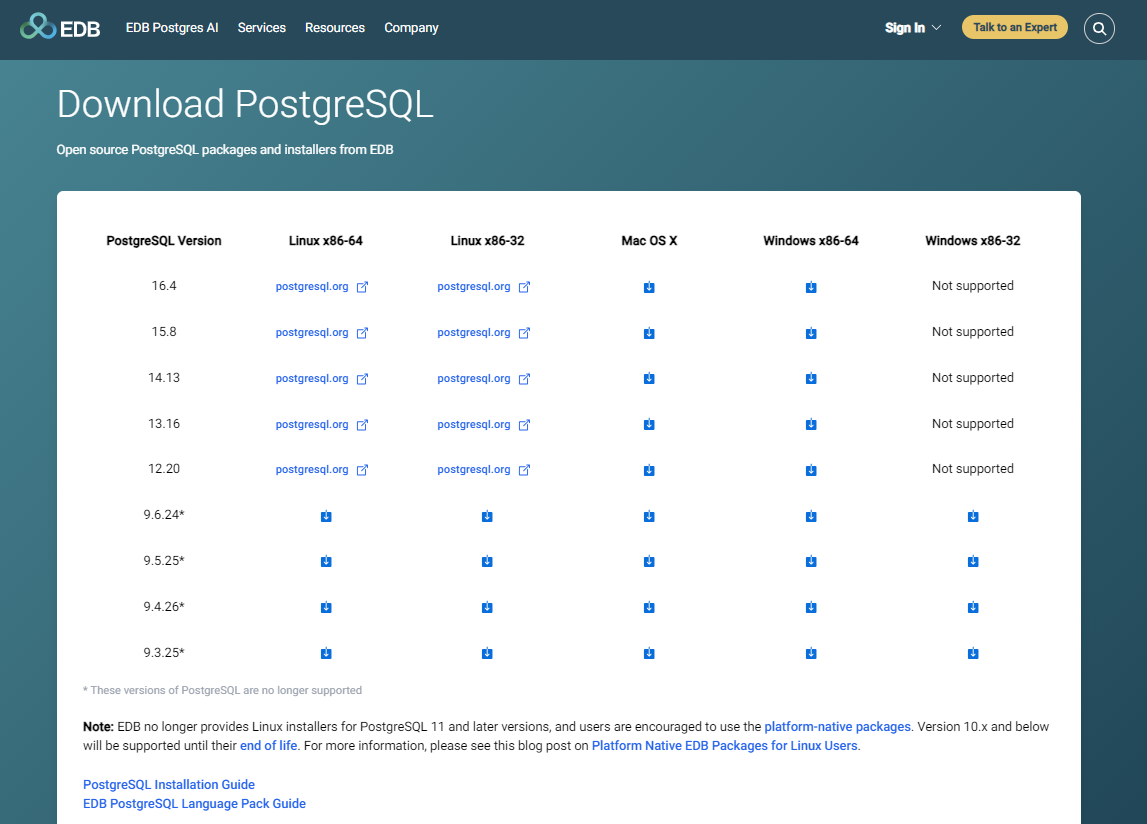
Task: Open the EDB Postgres AI menu
Action: tap(172, 28)
